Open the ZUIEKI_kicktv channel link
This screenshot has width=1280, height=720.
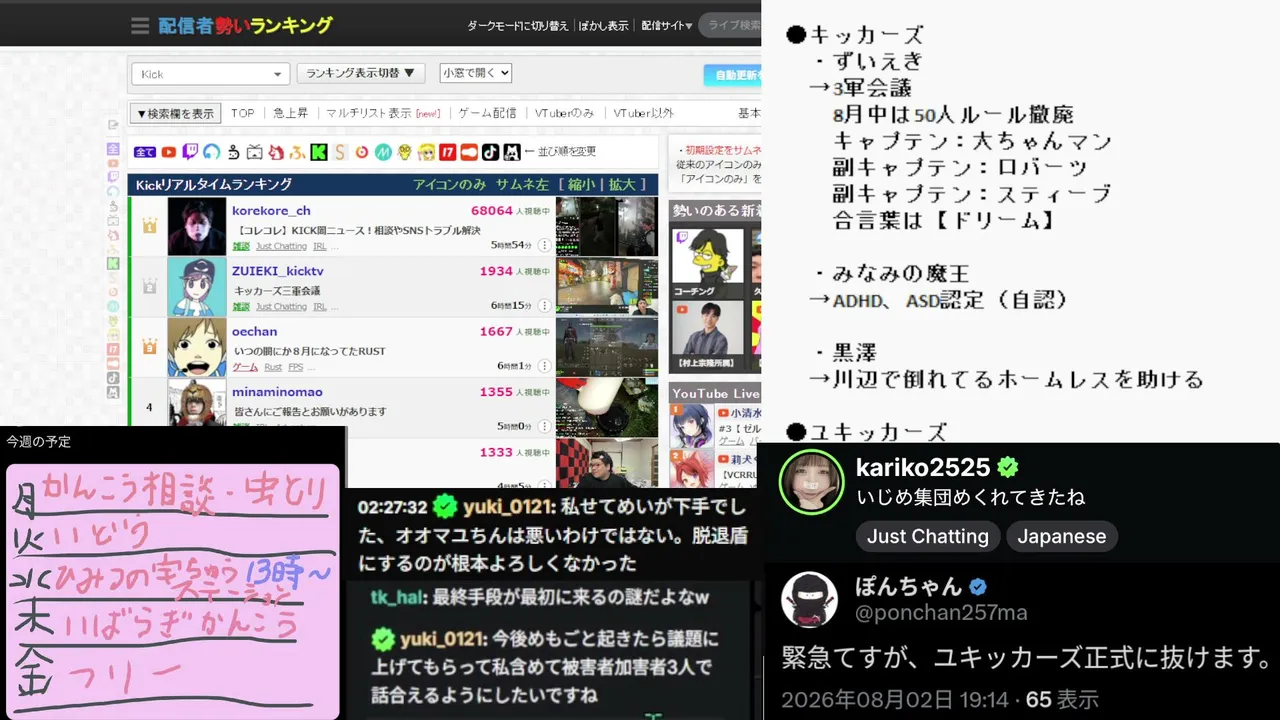point(278,271)
